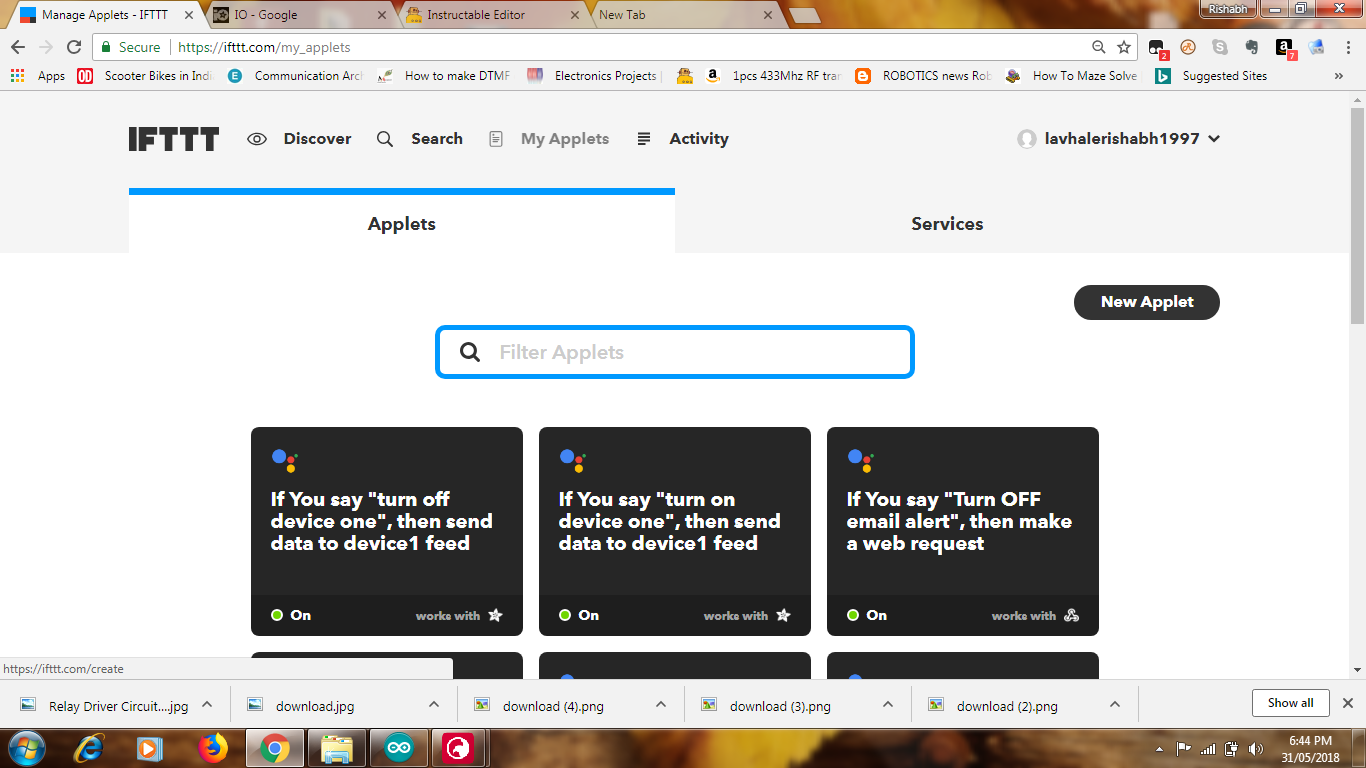Open download (3).png options arrow
Viewport: 1366px width, 768px height.
coord(888,704)
